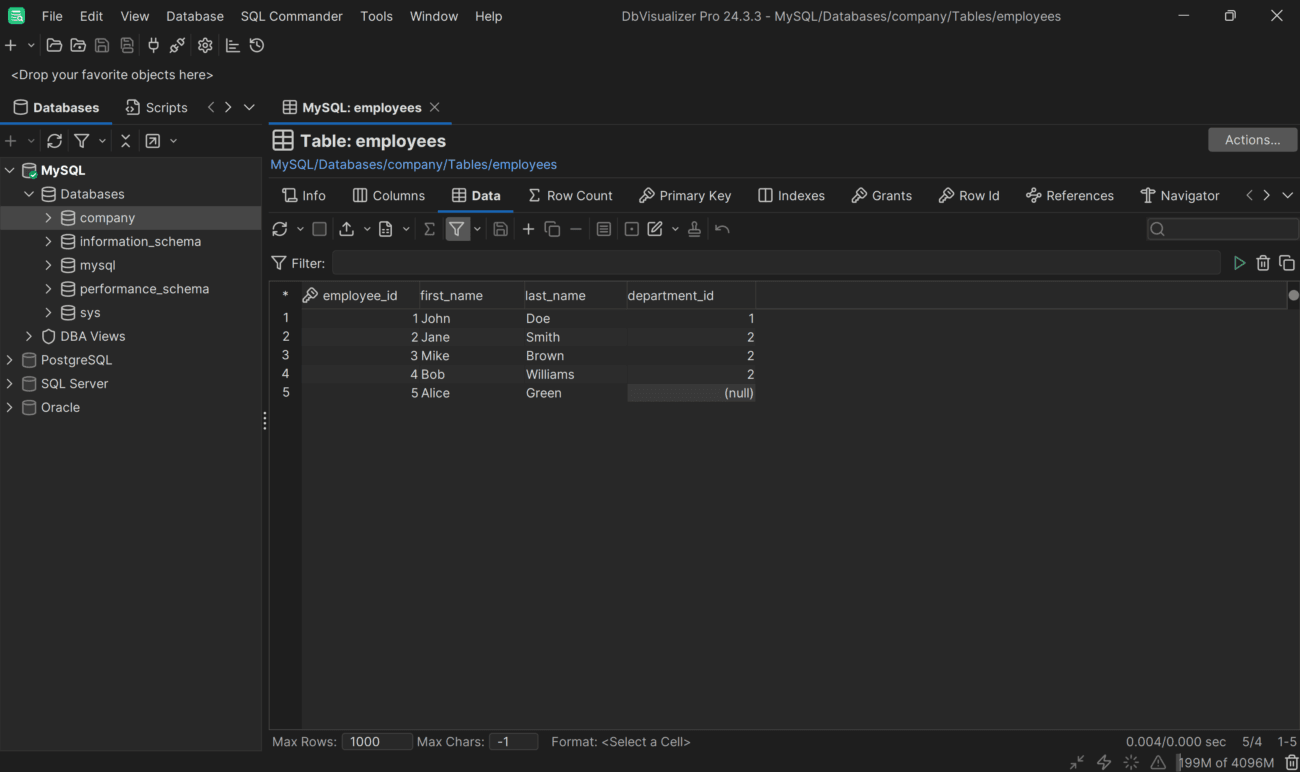The image size is (1300, 772).
Task: Toggle the quick filter funnel button
Action: click(x=456, y=229)
